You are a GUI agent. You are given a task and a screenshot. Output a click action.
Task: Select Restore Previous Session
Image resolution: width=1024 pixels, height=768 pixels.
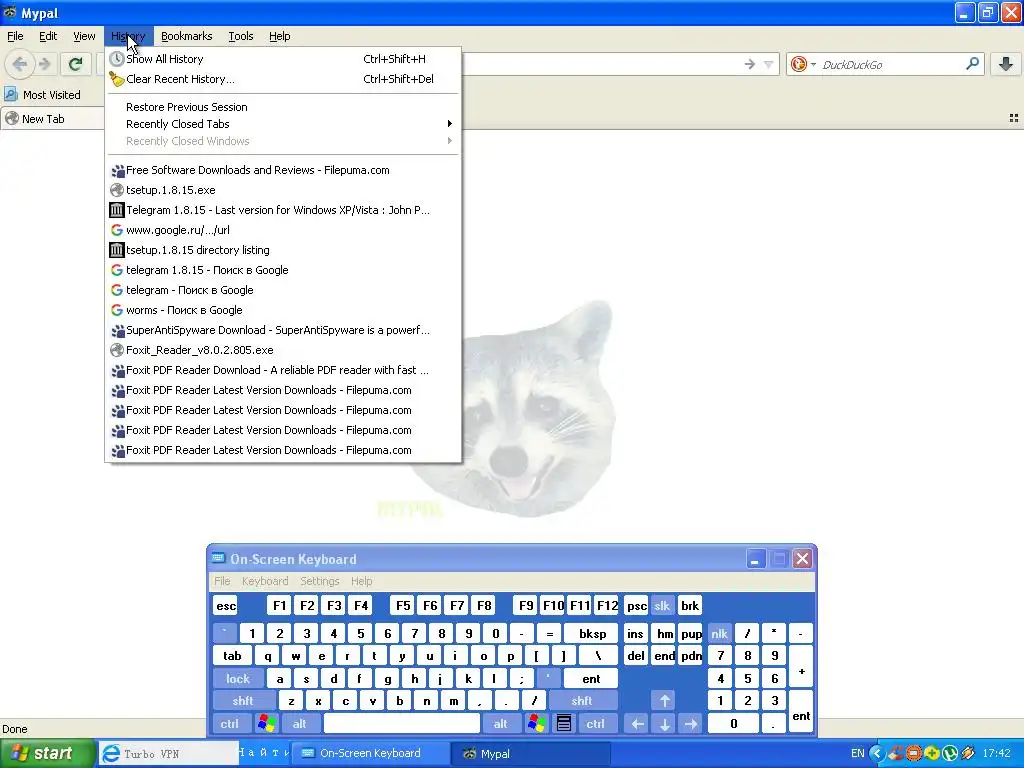(283, 107)
